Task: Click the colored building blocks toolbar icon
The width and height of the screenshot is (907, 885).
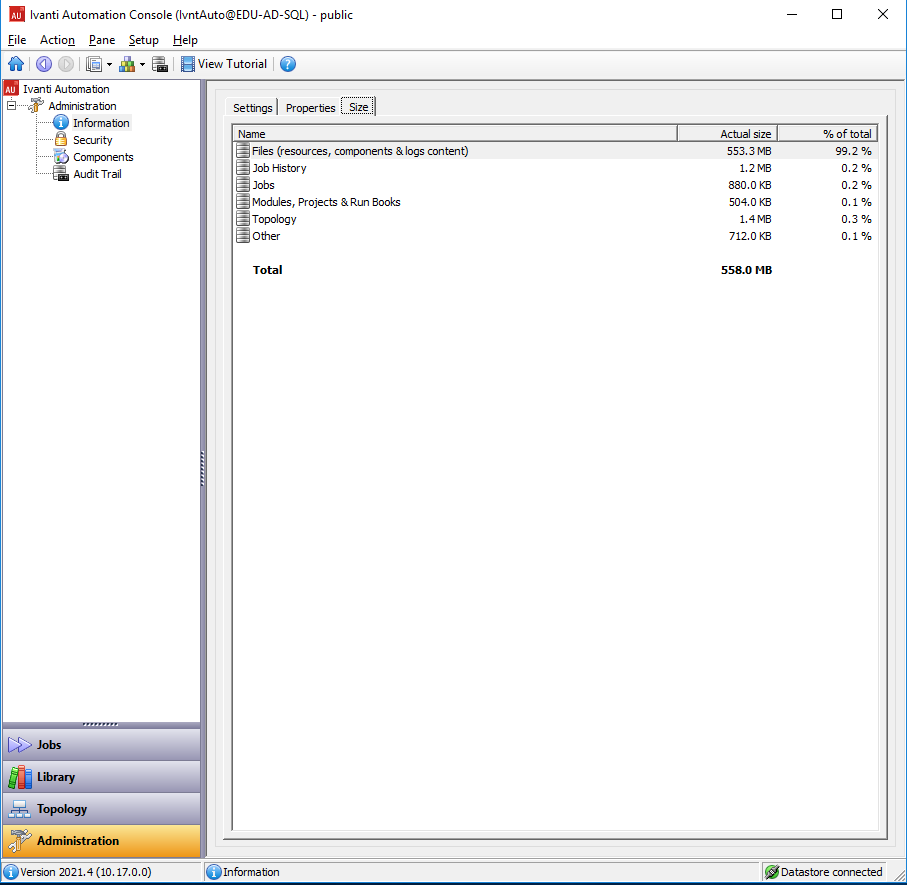Action: pyautogui.click(x=127, y=64)
